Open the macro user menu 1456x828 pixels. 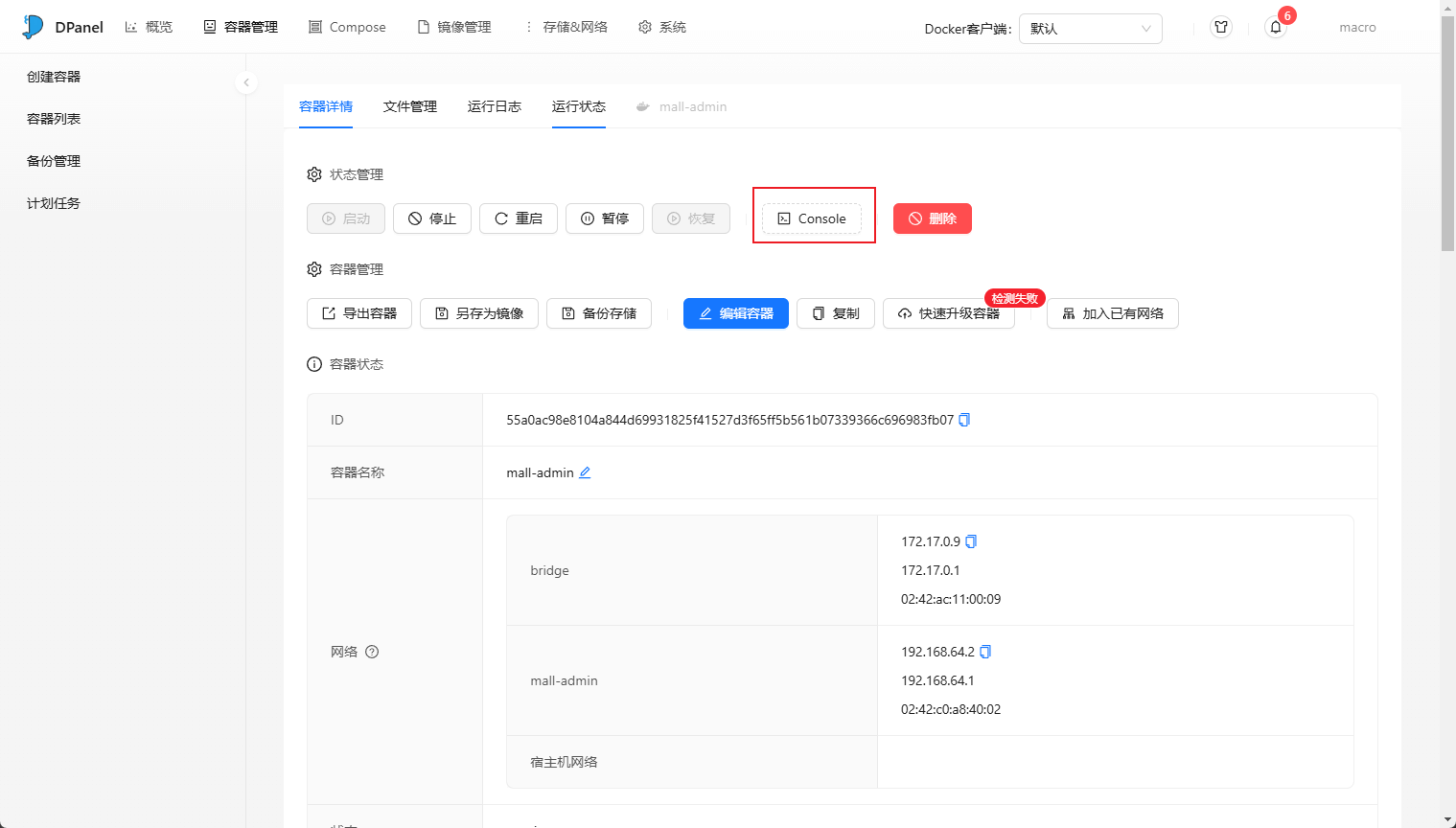click(1356, 28)
